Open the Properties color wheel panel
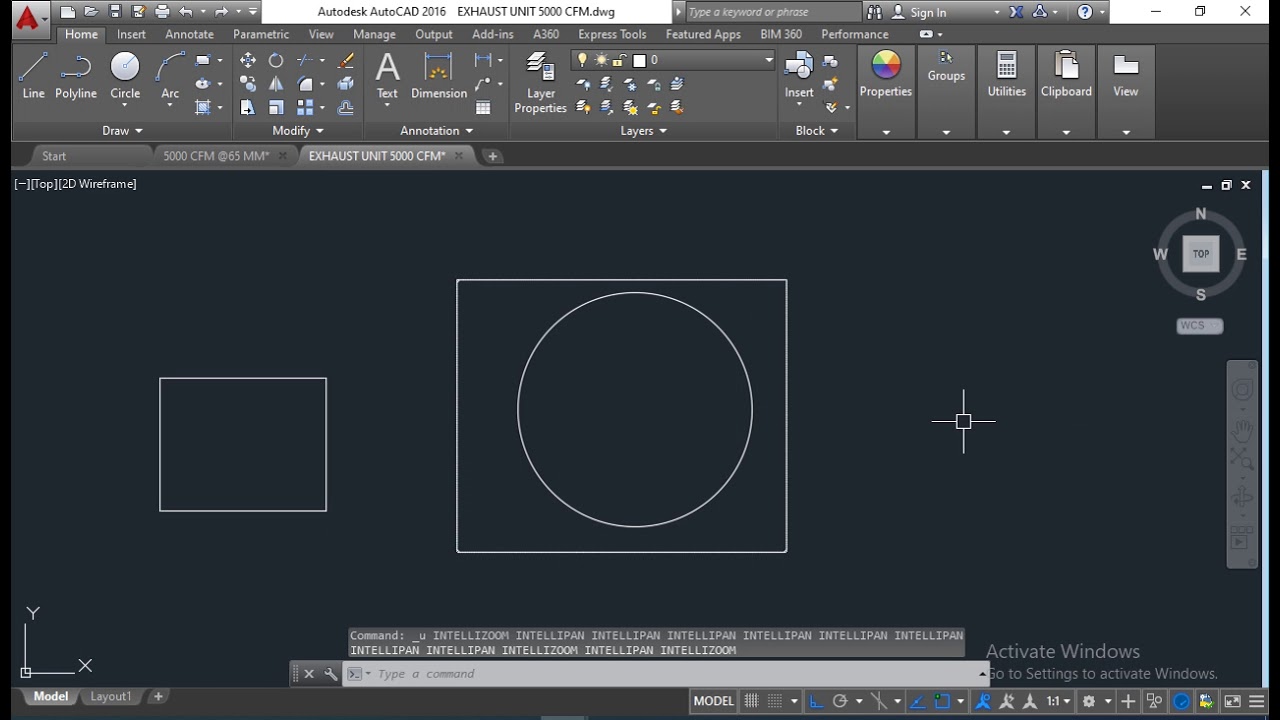This screenshot has width=1280, height=720. [886, 76]
